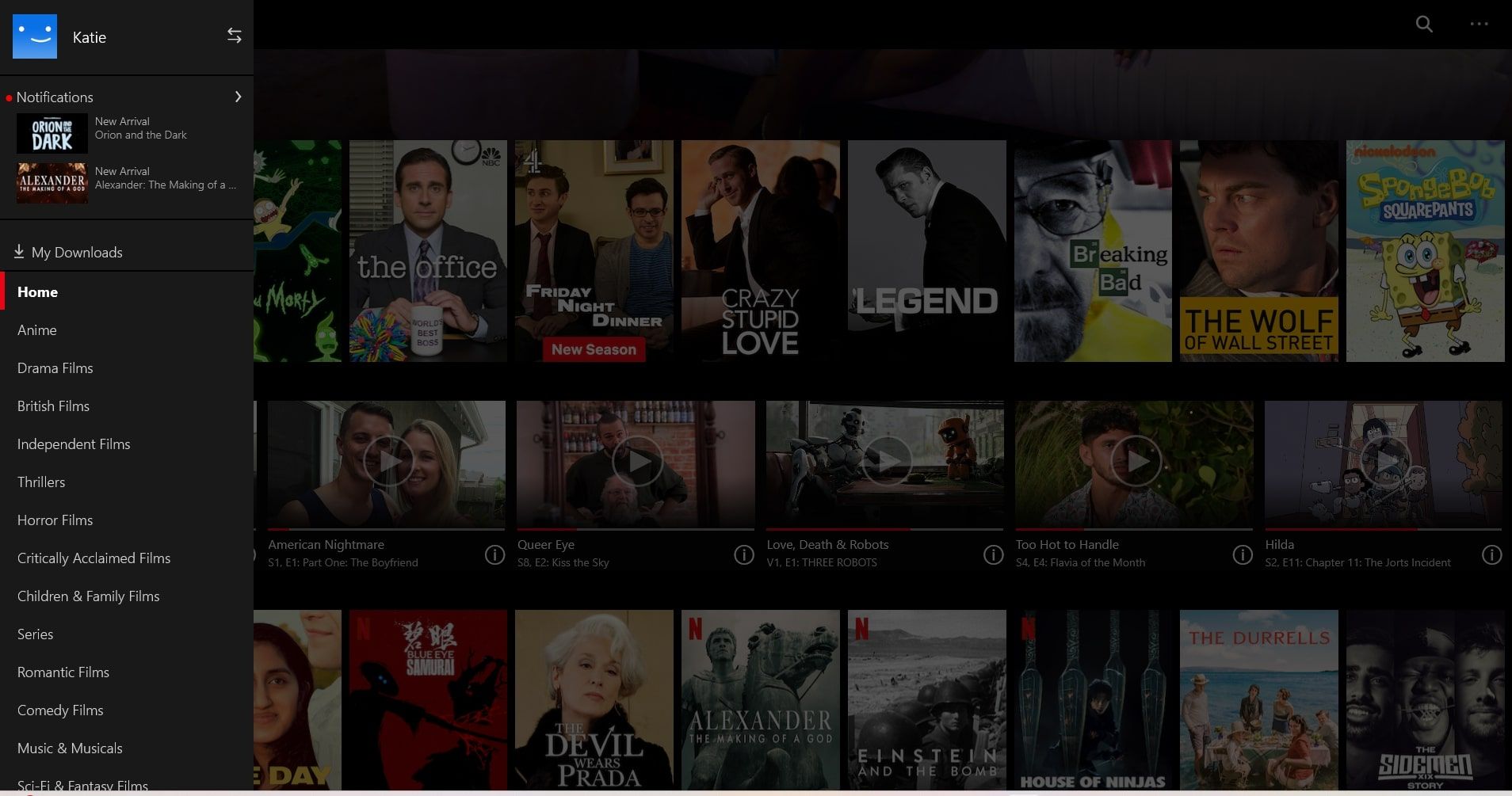Open info icon for American Nightmare
The image size is (1512, 796).
[x=494, y=555]
